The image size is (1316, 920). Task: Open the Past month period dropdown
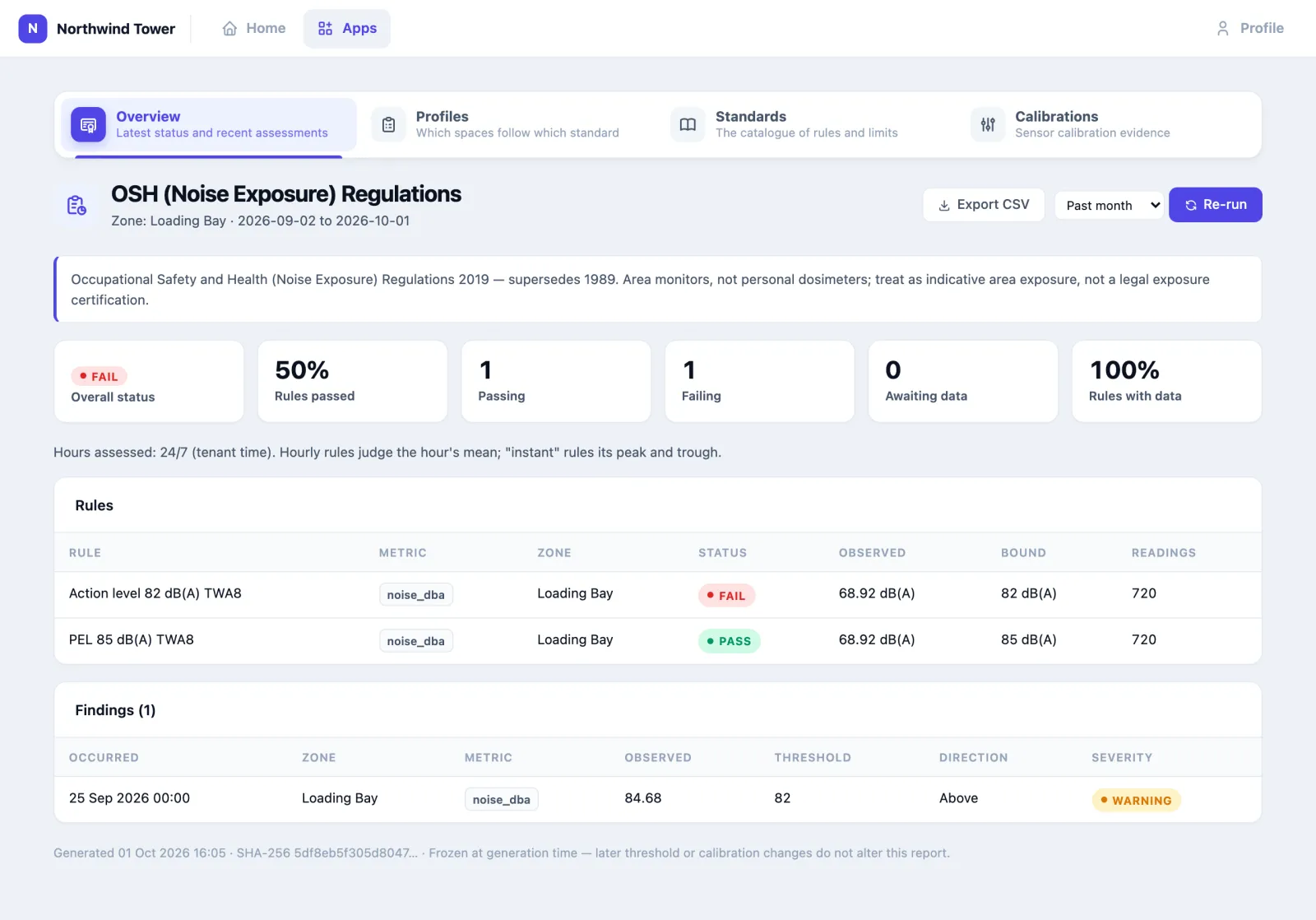coord(1110,205)
